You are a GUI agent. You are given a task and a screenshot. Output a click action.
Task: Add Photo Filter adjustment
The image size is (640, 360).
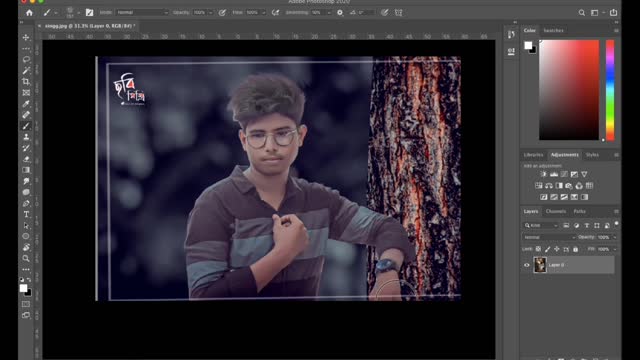coord(569,186)
